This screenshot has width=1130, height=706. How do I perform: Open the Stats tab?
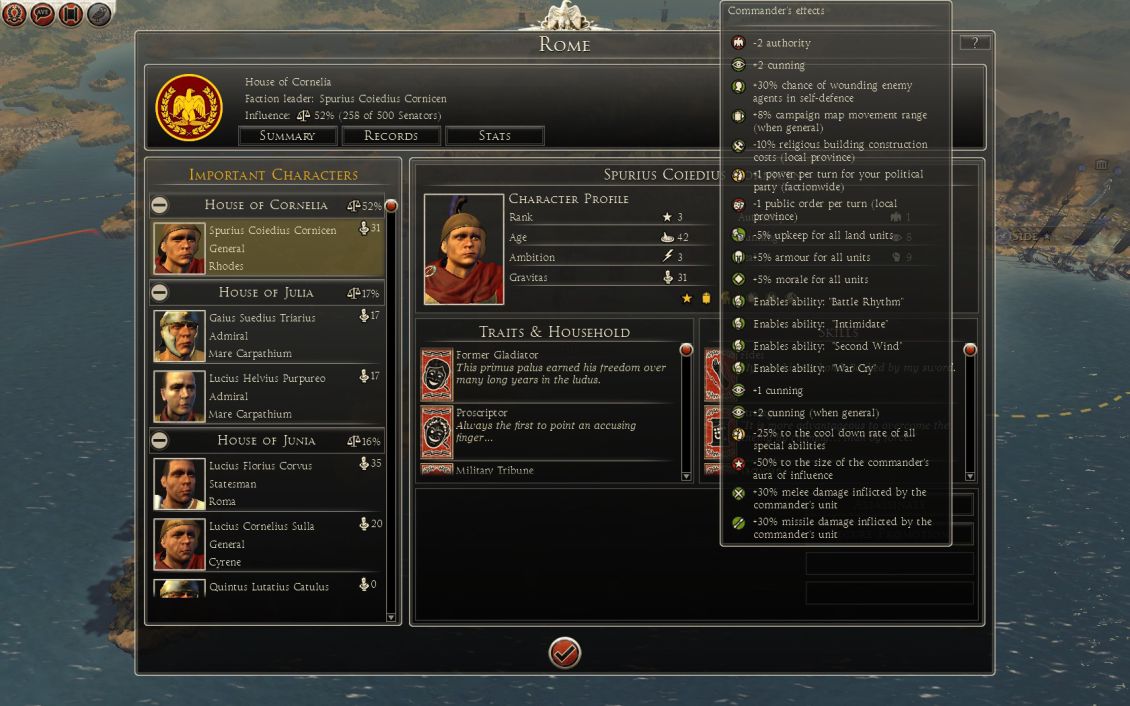pos(494,135)
